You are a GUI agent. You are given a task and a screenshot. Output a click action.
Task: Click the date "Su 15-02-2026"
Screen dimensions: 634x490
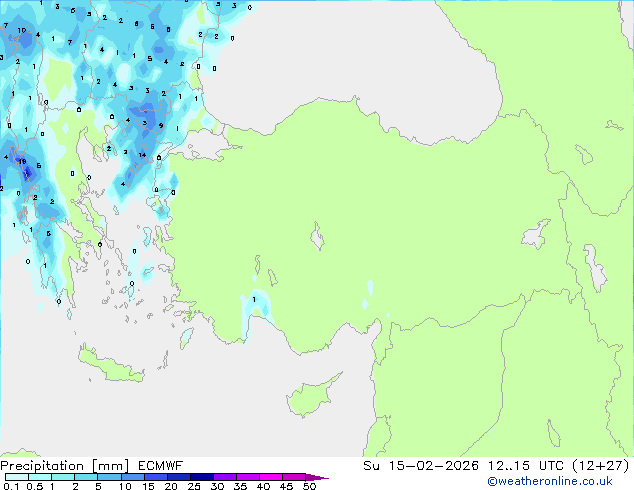421,466
